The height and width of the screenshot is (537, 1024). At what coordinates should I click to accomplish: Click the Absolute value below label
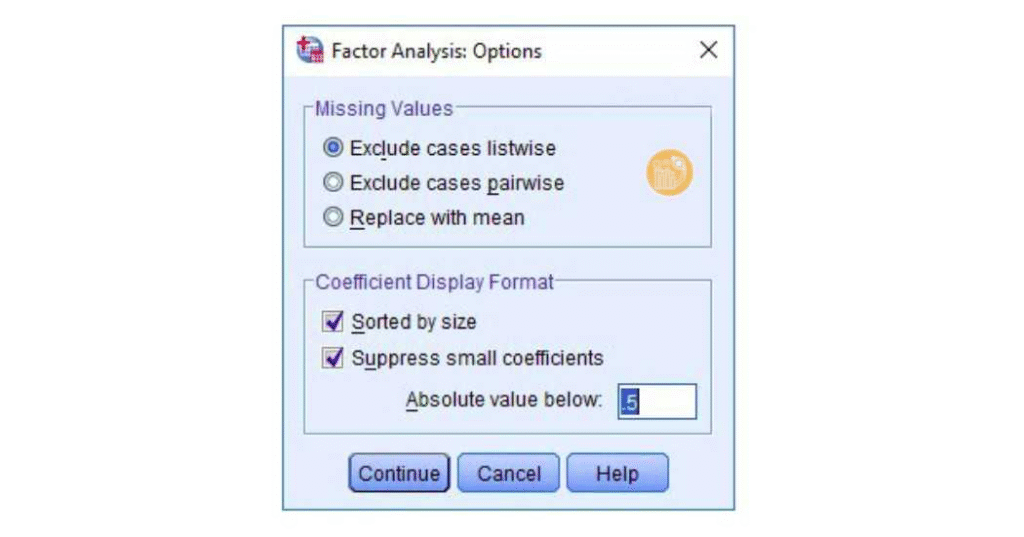pos(504,401)
